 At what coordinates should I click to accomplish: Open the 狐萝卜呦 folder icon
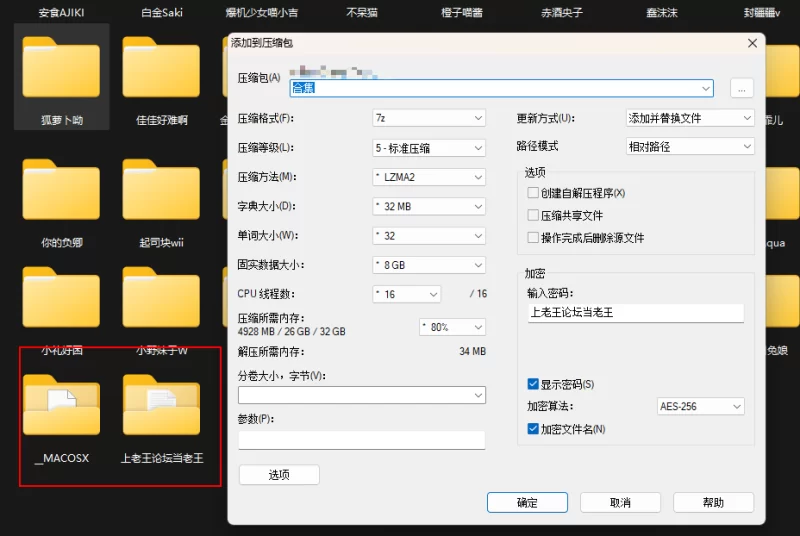61,68
